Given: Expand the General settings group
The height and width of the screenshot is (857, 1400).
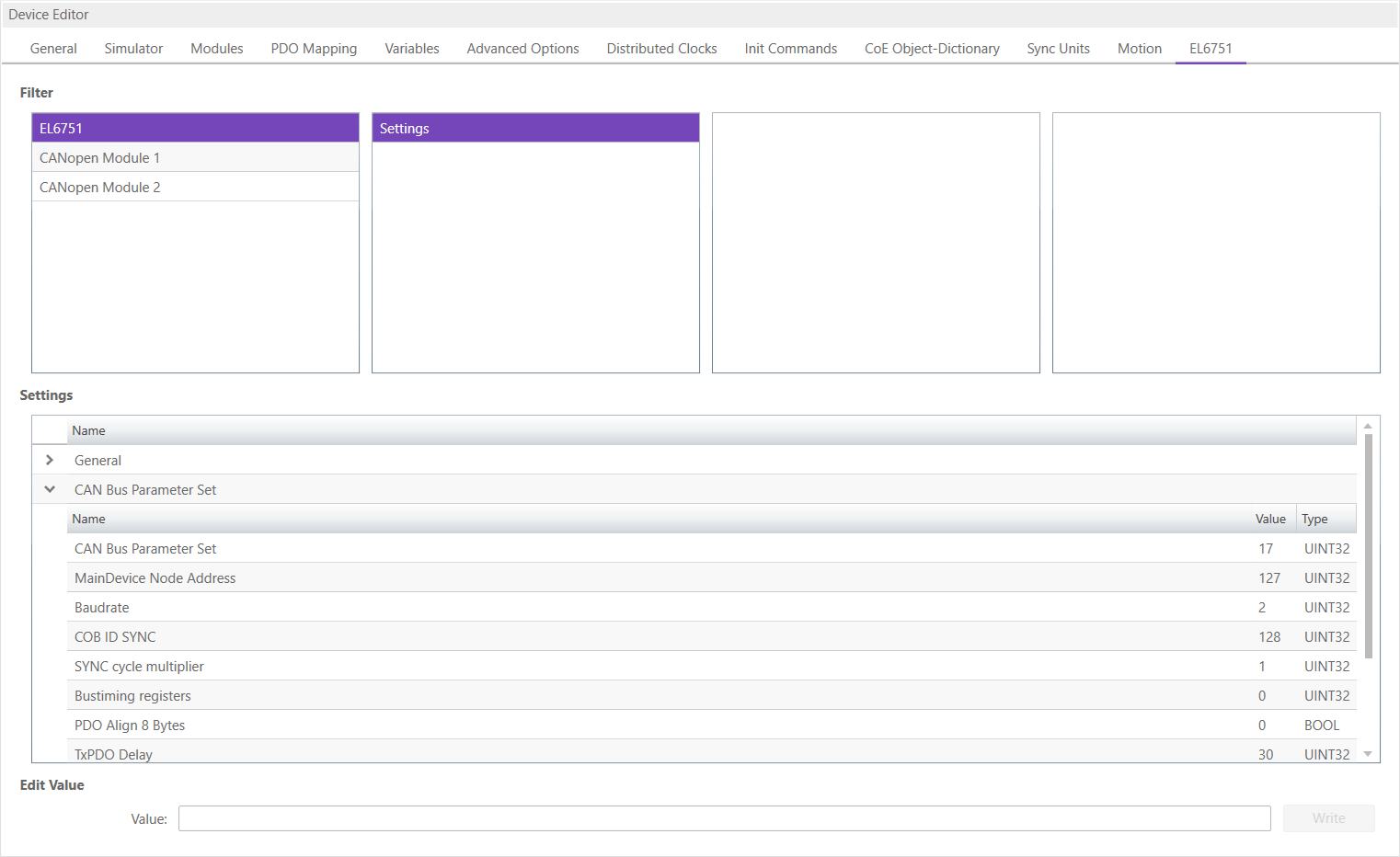Looking at the screenshot, I should click(x=50, y=460).
